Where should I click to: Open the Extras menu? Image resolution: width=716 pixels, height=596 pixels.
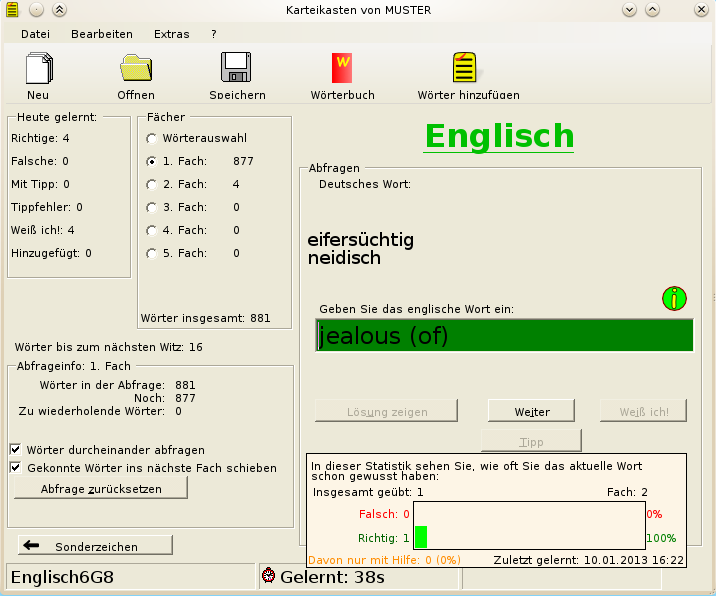172,34
